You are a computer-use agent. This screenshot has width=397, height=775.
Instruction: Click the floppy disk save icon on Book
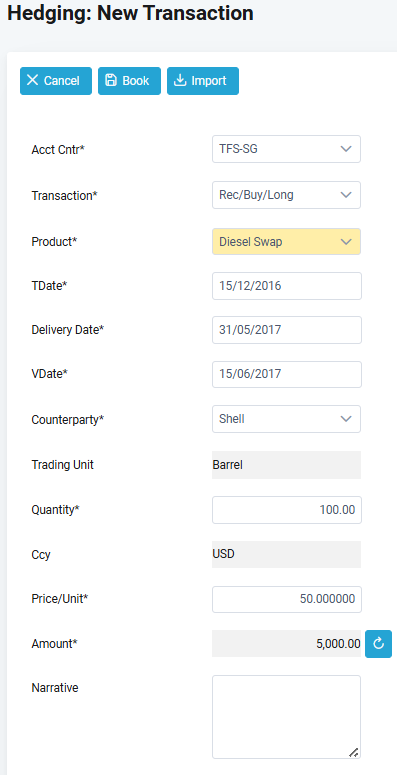[x=111, y=80]
